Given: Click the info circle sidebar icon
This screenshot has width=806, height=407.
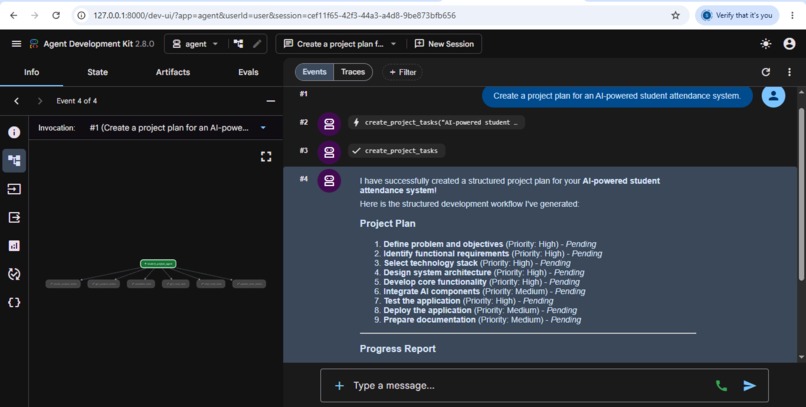Looking at the screenshot, I should tap(14, 133).
